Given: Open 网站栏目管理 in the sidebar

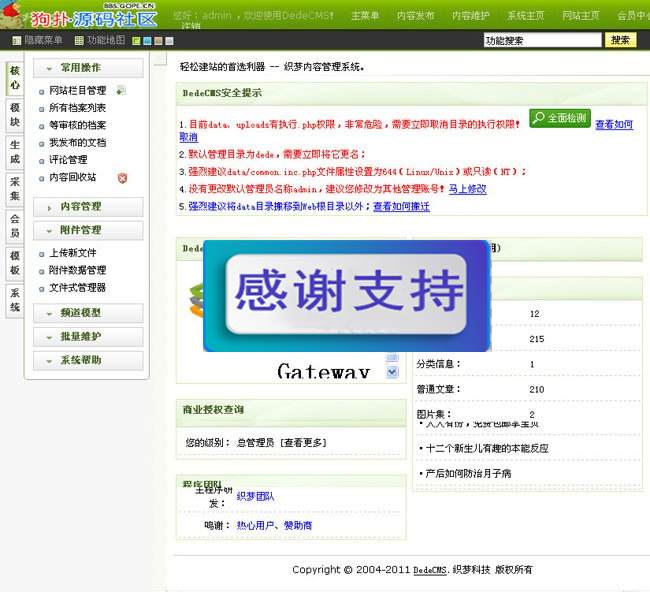Looking at the screenshot, I should [78, 90].
